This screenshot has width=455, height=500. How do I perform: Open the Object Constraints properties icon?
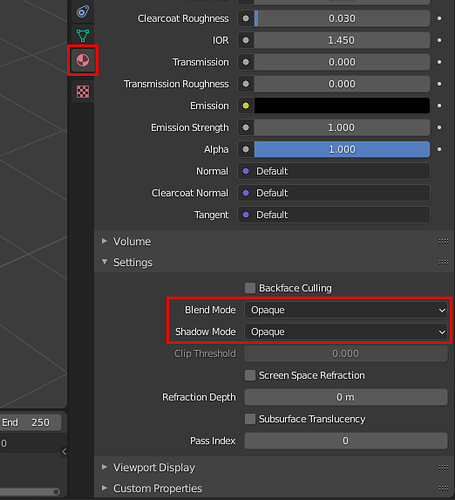click(x=83, y=12)
